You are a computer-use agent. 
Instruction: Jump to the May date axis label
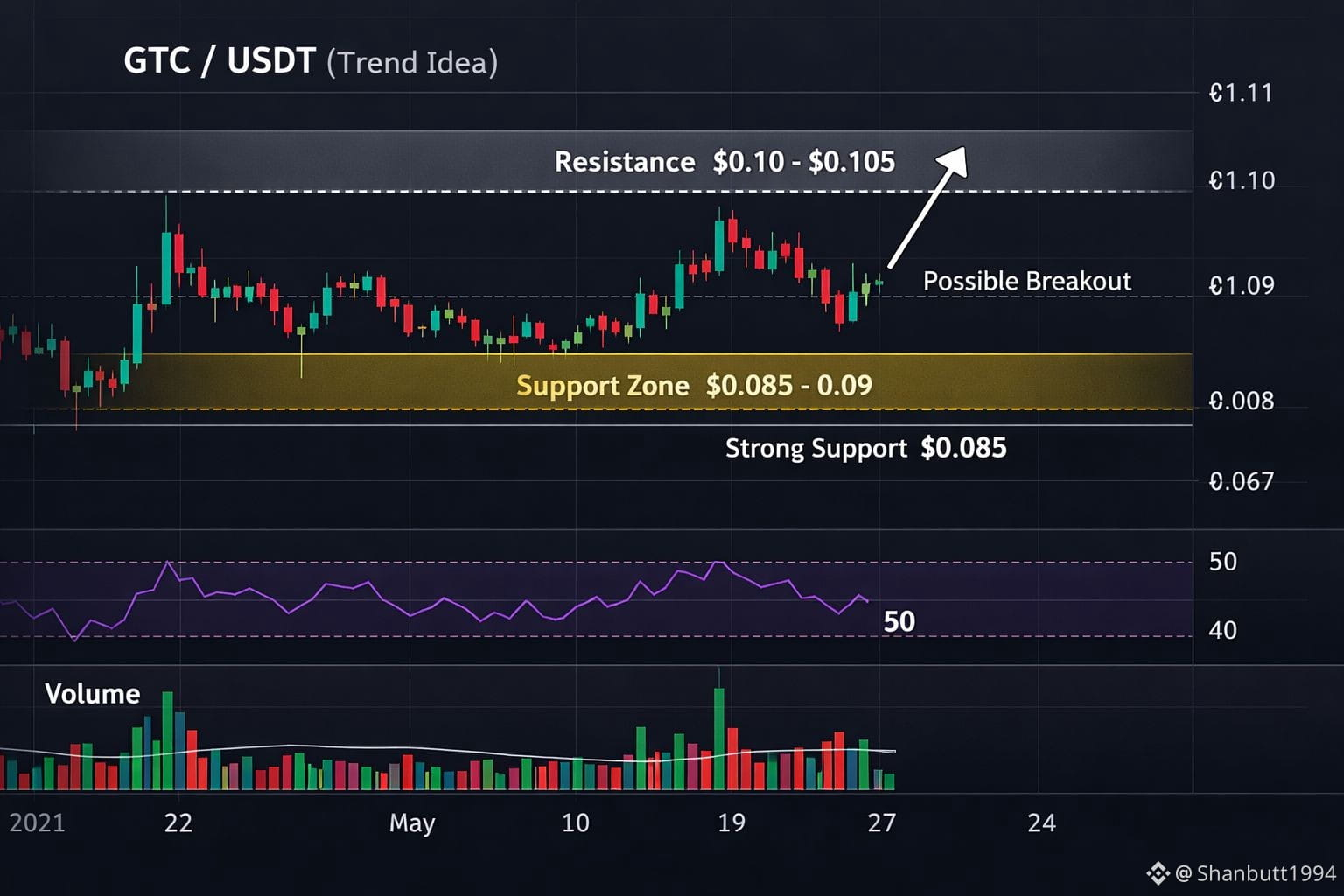coord(412,823)
